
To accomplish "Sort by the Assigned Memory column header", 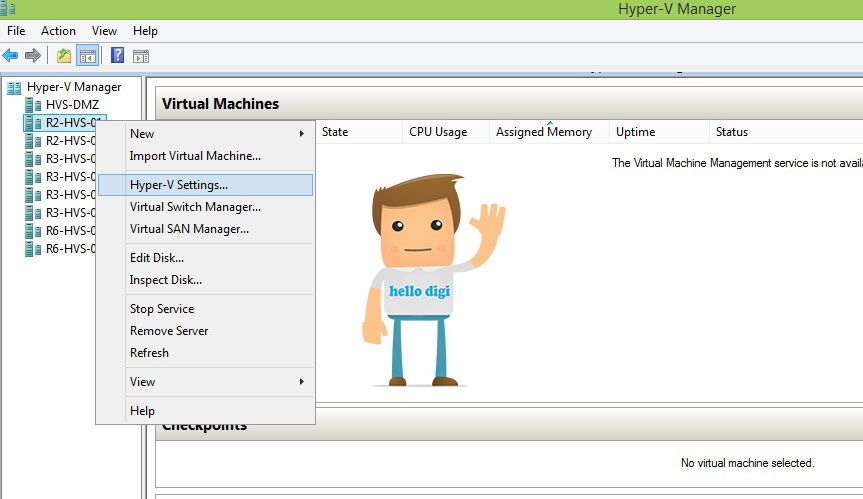I will (549, 132).
